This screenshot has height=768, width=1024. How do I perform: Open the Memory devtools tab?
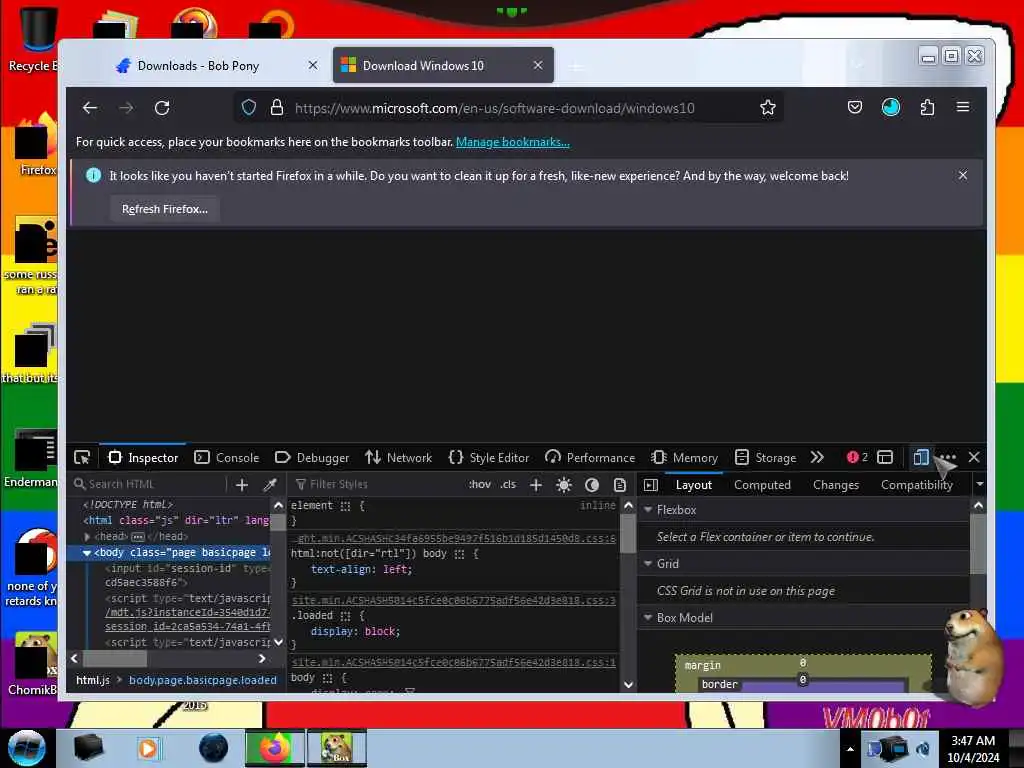point(684,457)
